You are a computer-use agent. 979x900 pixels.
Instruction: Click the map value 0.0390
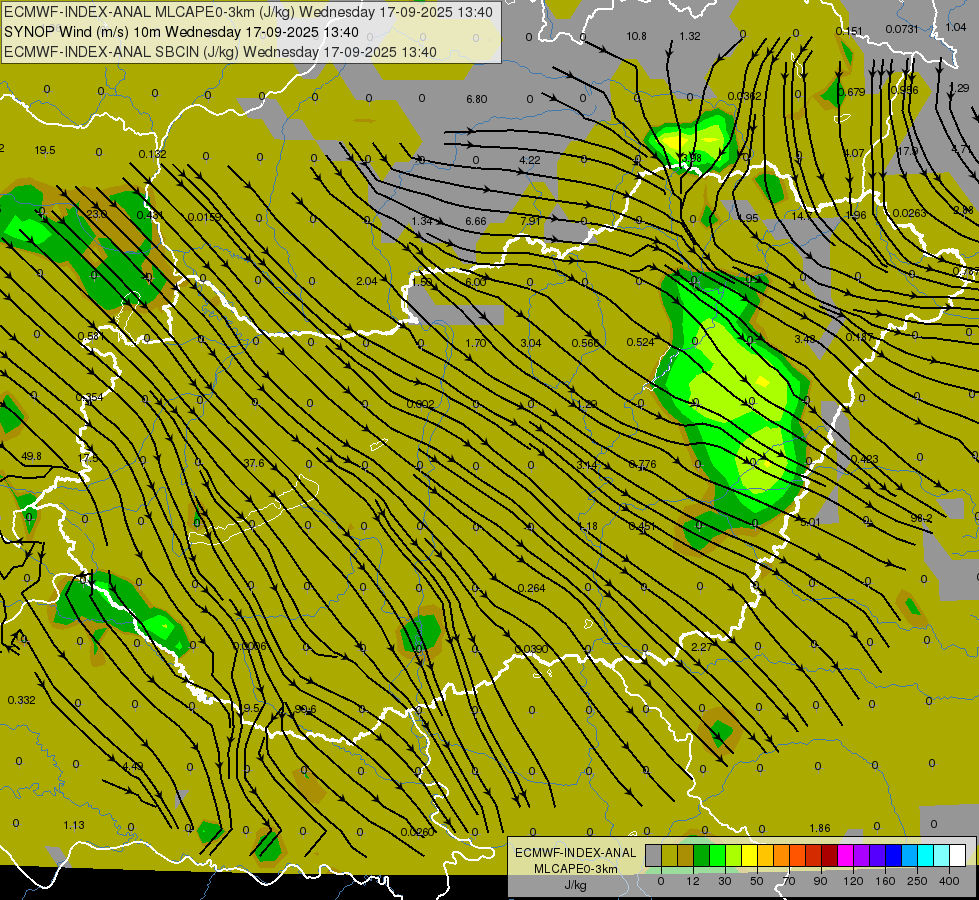531,650
